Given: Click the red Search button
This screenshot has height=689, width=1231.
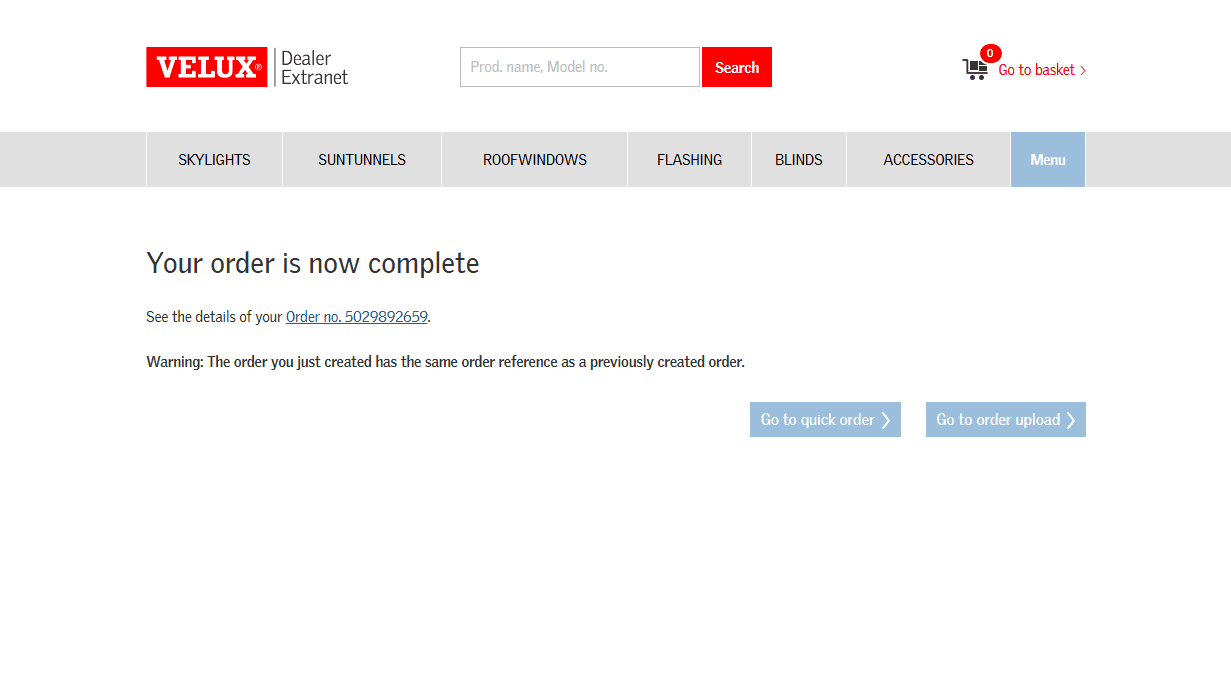Looking at the screenshot, I should click(x=737, y=67).
